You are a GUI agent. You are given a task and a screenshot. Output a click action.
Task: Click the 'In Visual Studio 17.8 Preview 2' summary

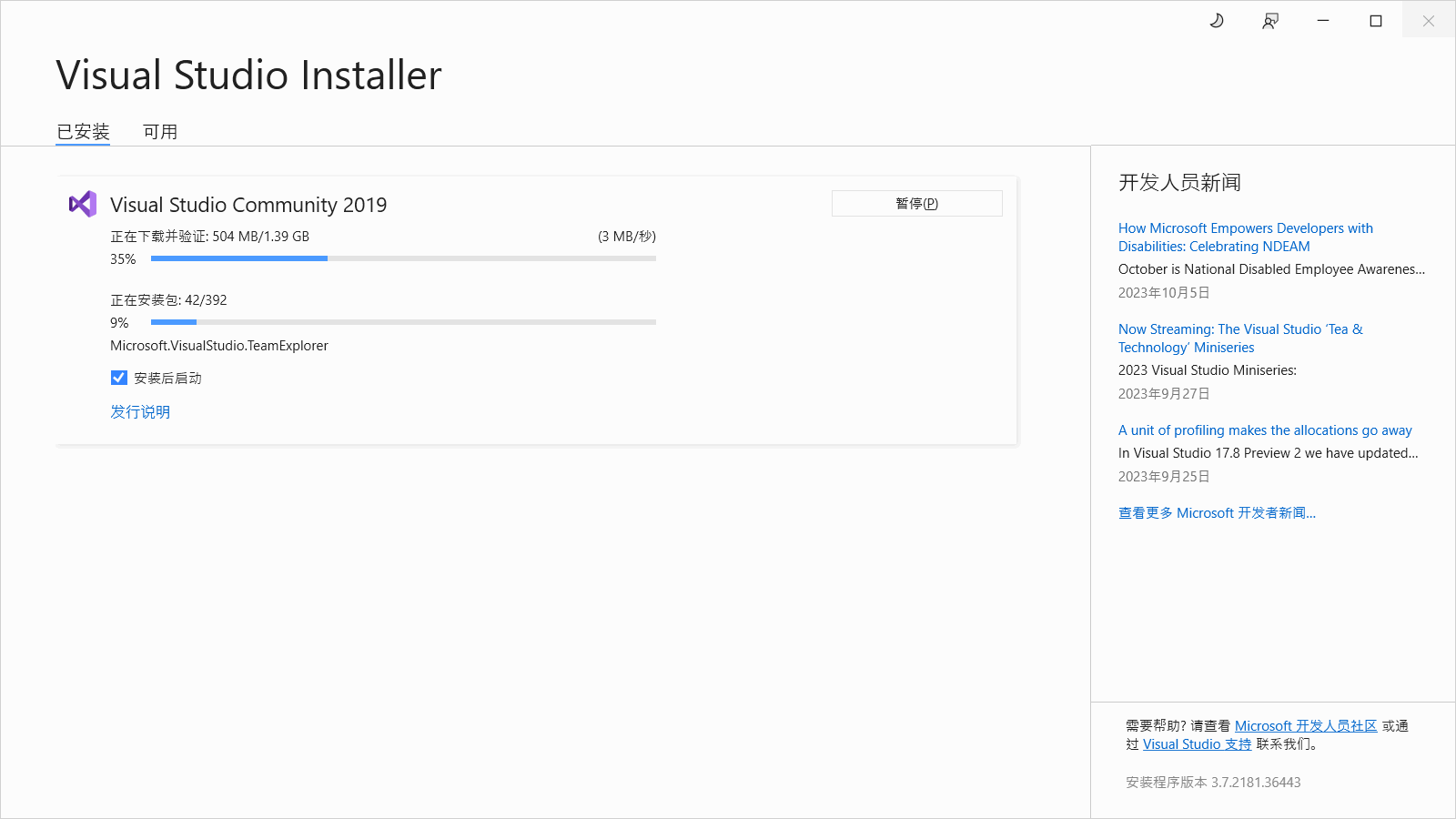tap(1268, 453)
